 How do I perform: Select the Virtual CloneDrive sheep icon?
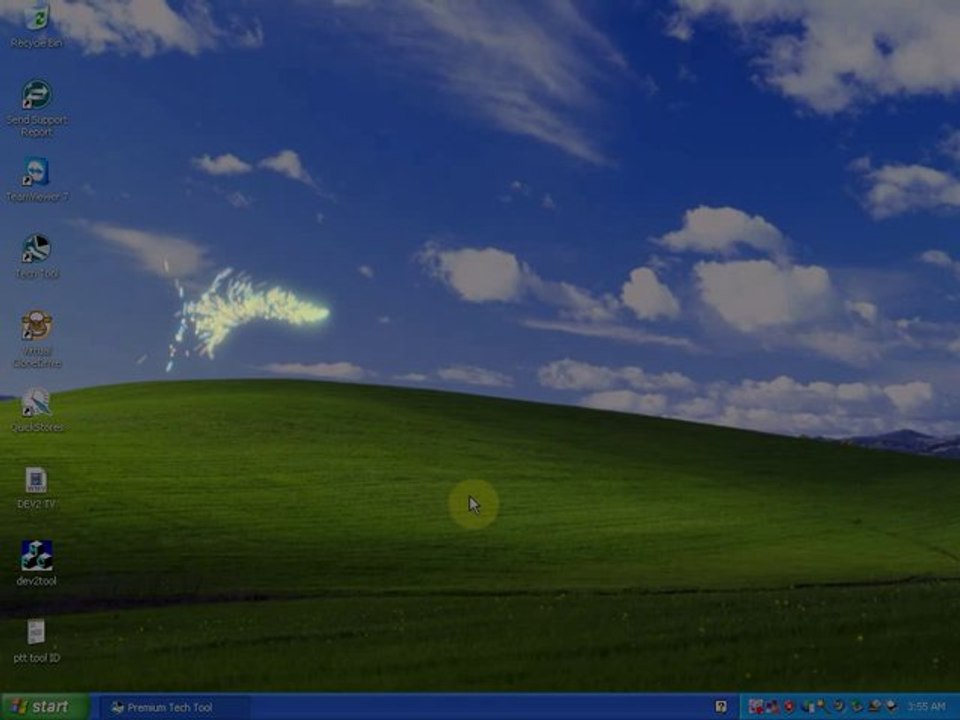(x=36, y=326)
